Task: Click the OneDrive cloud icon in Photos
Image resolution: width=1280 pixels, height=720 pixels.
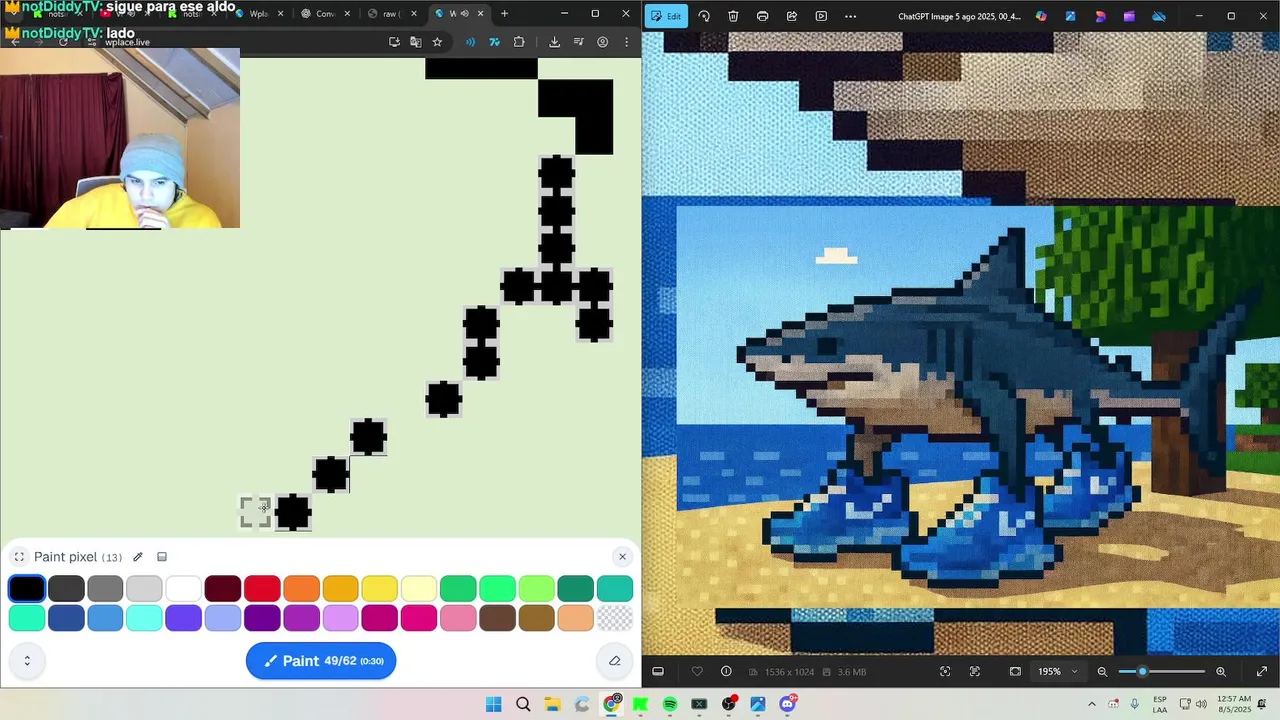Action: coord(1159,16)
